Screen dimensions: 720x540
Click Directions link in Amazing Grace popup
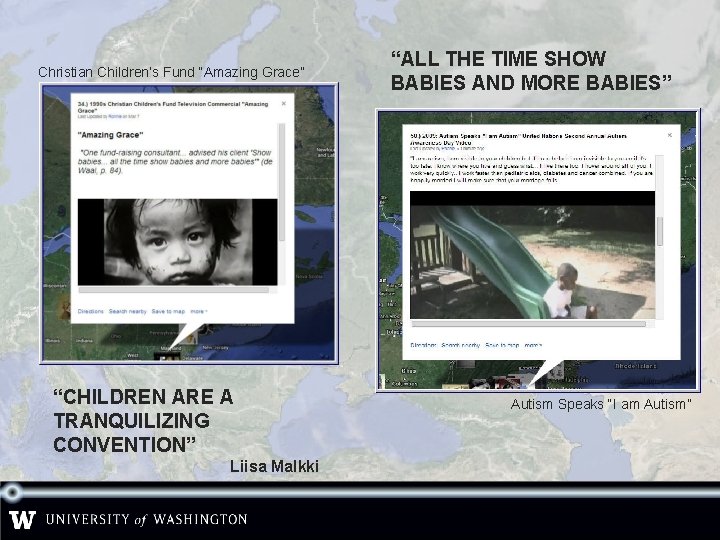(90, 311)
